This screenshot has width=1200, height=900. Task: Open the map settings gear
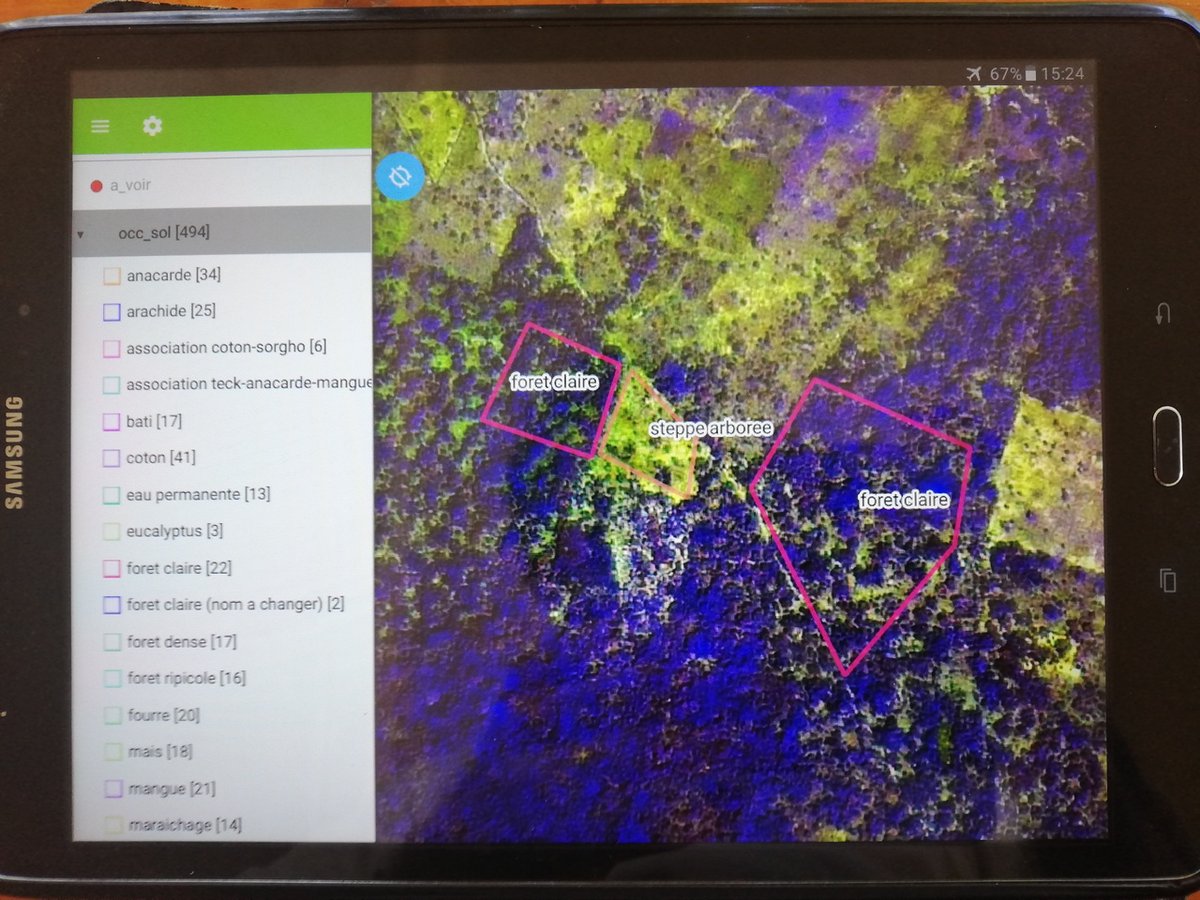coord(151,126)
